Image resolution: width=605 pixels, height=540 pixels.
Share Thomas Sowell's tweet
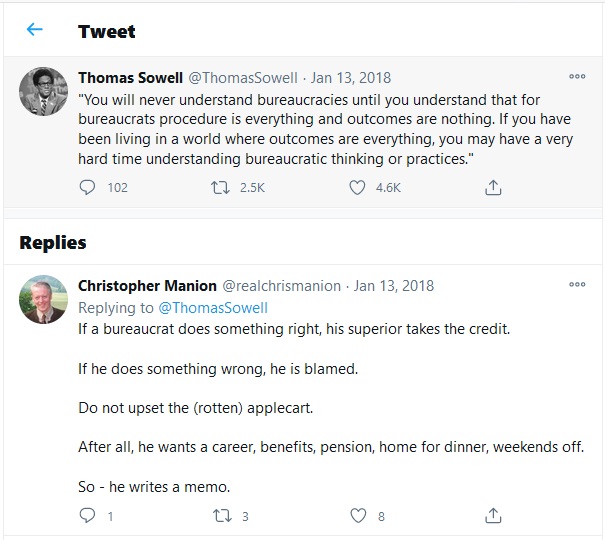pyautogui.click(x=492, y=187)
